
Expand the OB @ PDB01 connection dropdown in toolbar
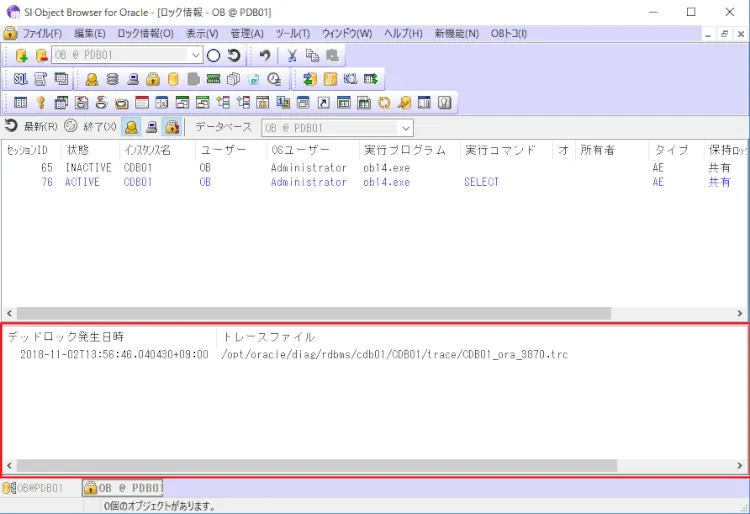click(195, 55)
